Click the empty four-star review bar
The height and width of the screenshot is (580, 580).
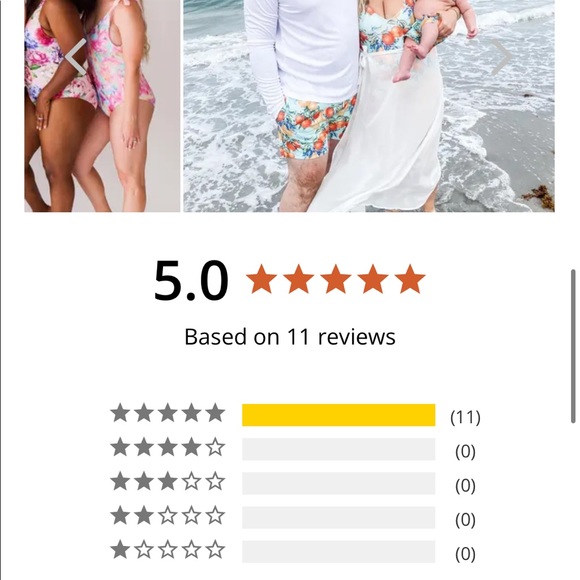[x=339, y=449]
